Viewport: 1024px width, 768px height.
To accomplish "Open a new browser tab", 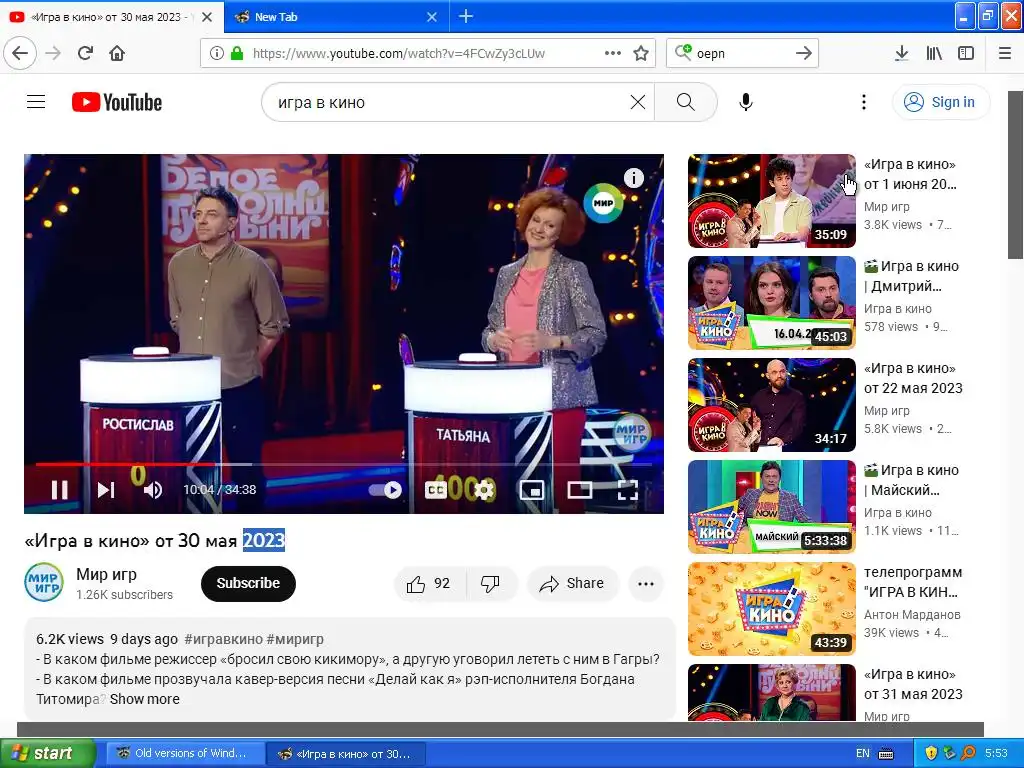I will point(466,16).
